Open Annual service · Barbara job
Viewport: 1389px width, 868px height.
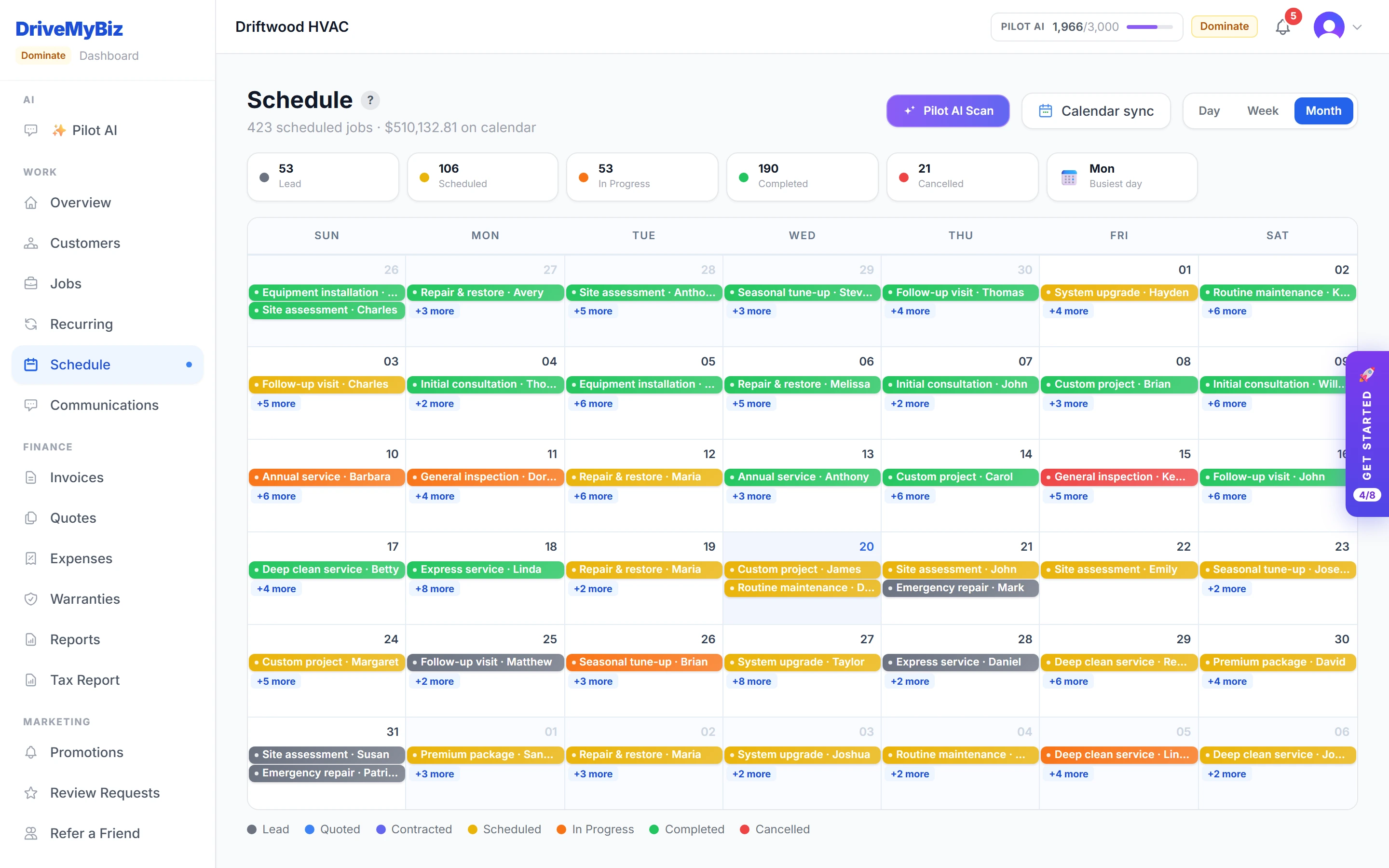coord(327,477)
